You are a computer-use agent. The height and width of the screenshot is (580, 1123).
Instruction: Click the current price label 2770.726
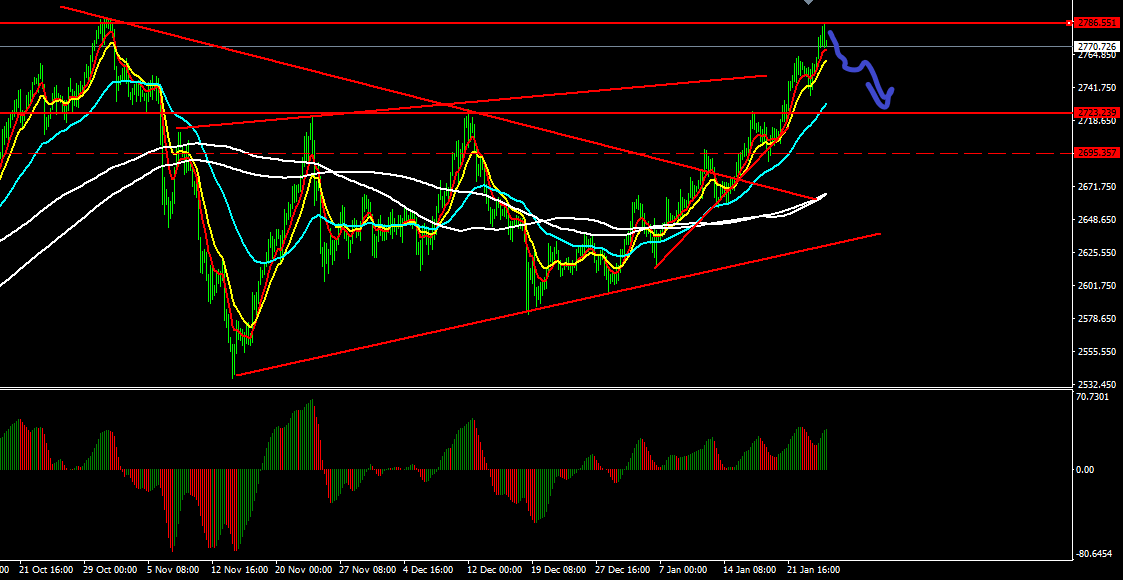pyautogui.click(x=1098, y=47)
